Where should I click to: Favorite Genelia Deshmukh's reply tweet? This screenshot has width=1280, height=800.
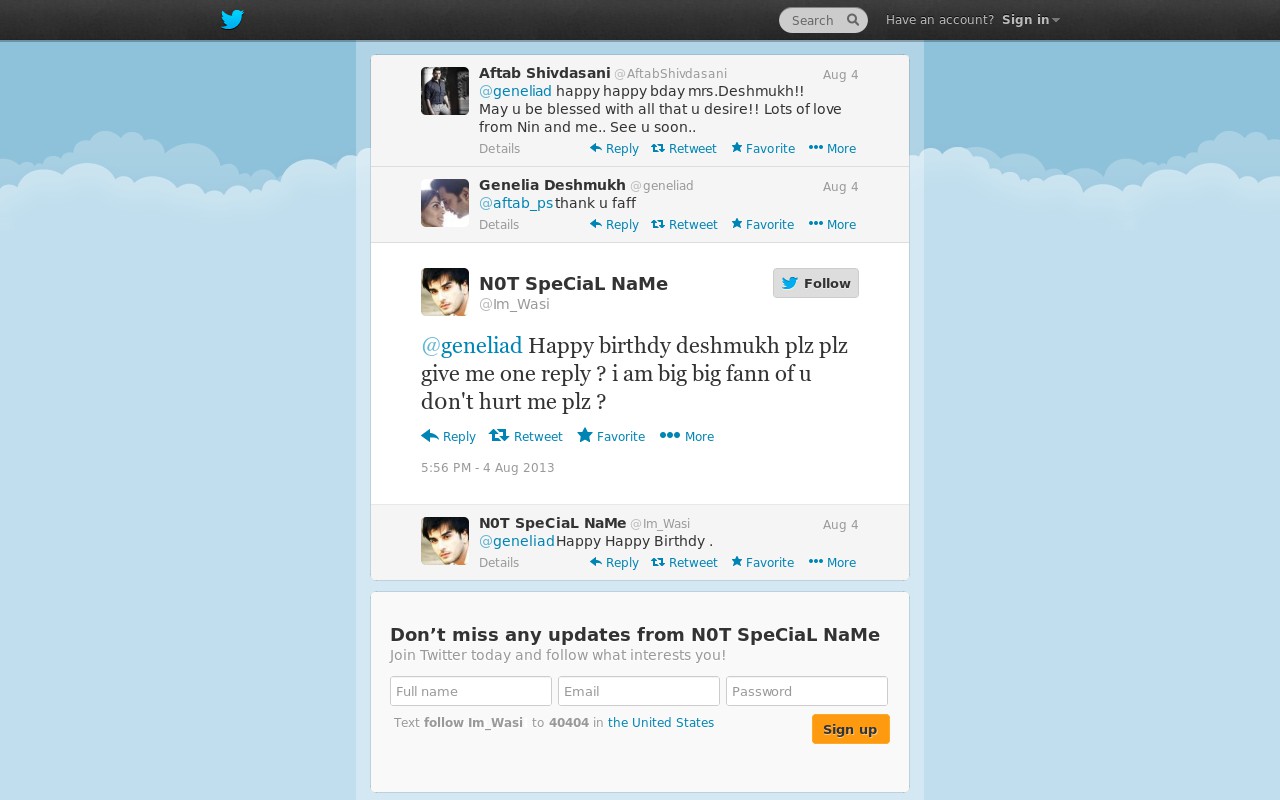pyautogui.click(x=763, y=225)
